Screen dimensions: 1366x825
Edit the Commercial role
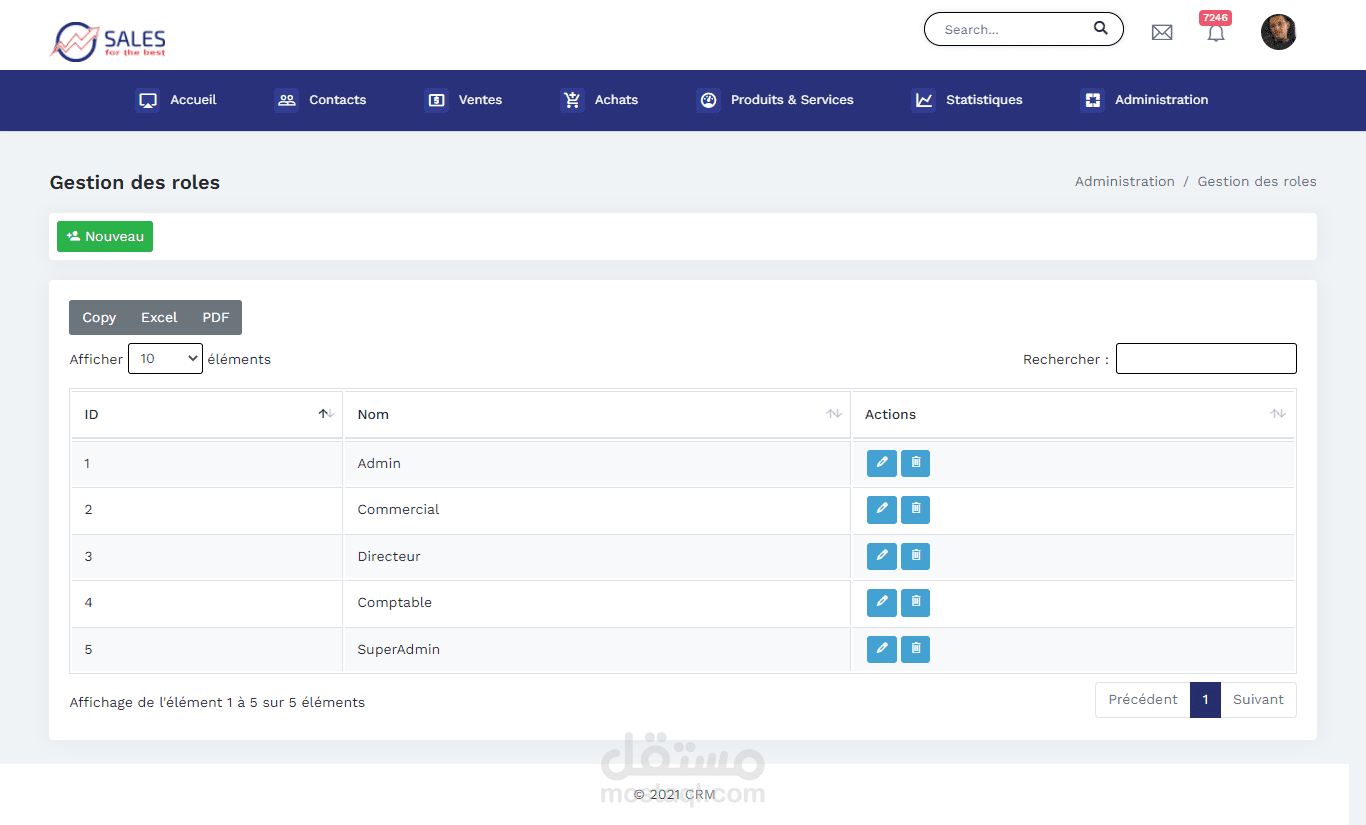click(x=882, y=510)
